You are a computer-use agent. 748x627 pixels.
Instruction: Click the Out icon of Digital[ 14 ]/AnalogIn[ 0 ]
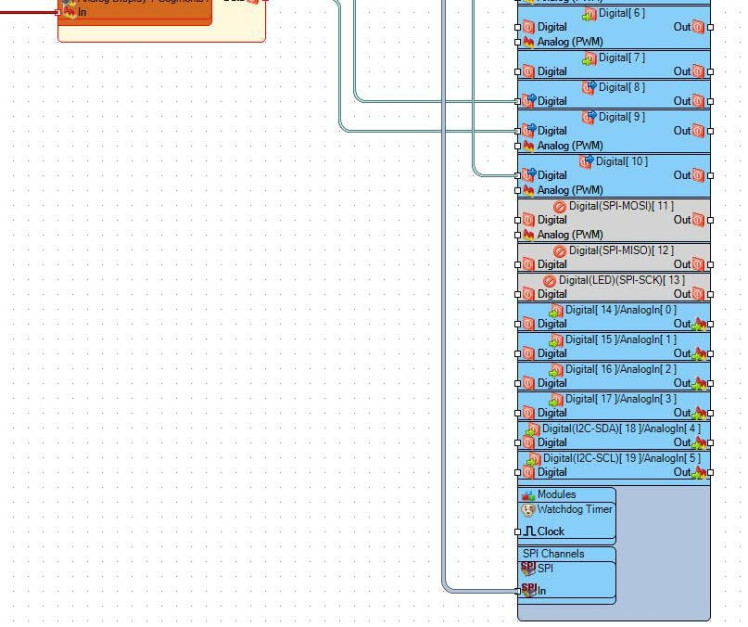[x=699, y=324]
